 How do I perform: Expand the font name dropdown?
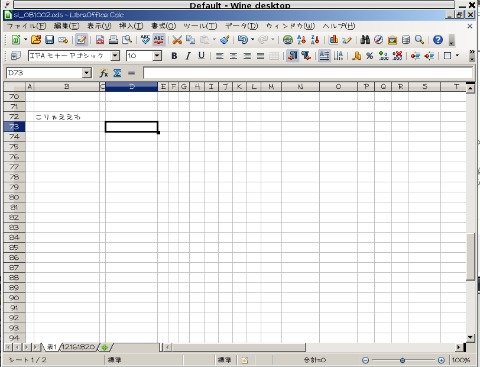tap(115, 56)
